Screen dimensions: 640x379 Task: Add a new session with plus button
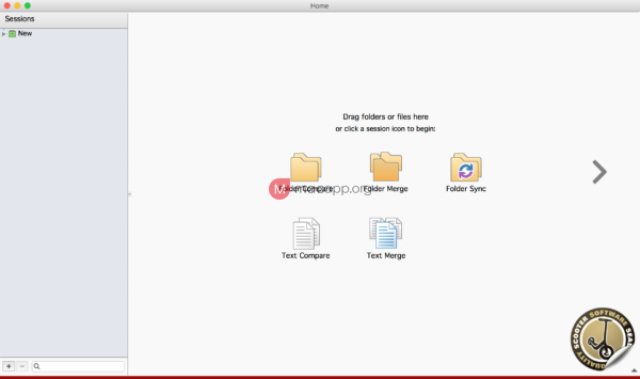pyautogui.click(x=9, y=366)
